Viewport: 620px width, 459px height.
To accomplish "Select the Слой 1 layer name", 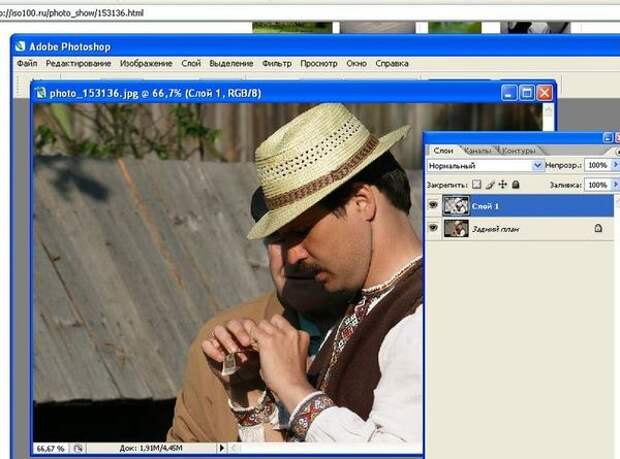I will click(485, 206).
